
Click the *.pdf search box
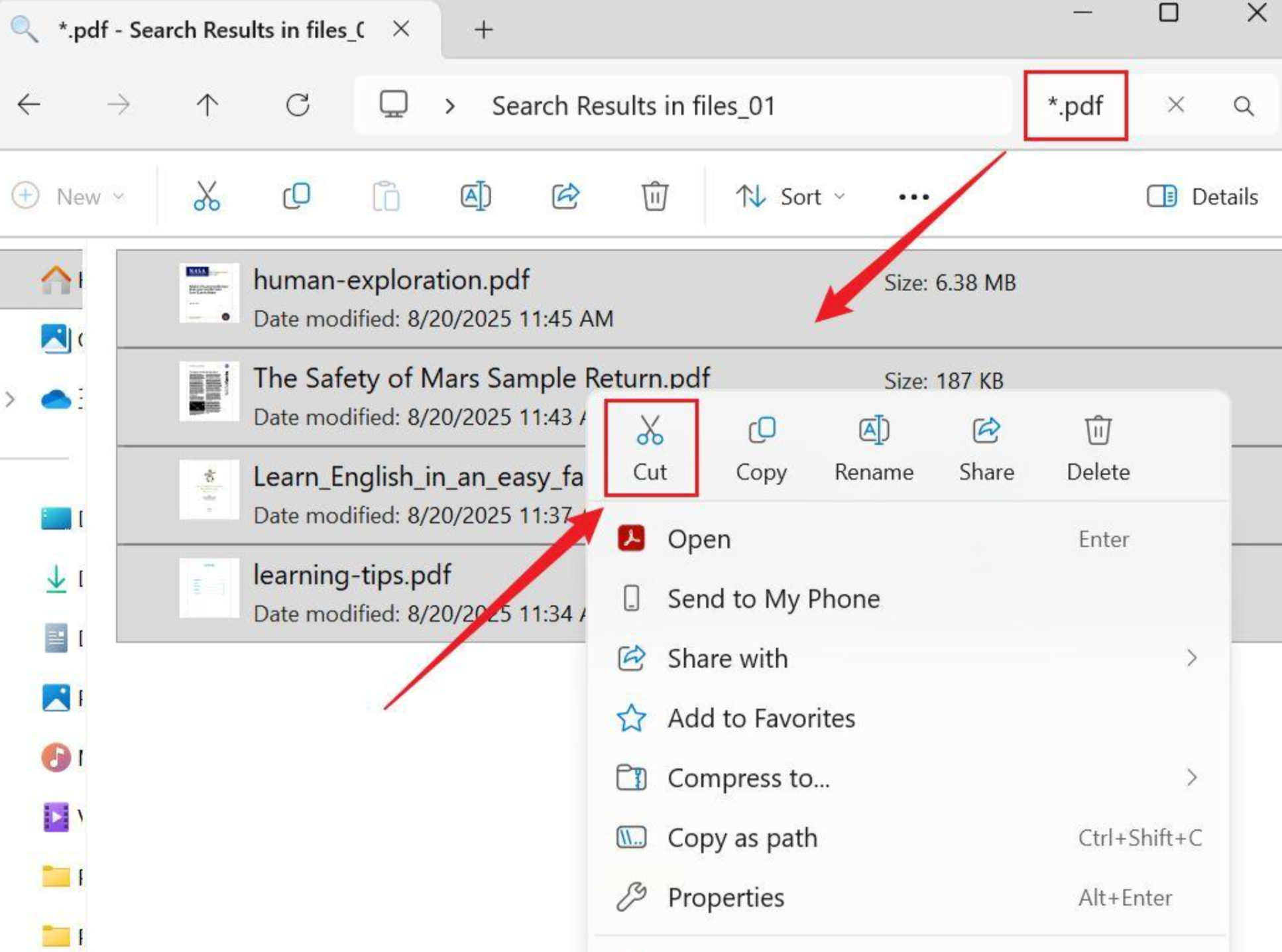click(x=1075, y=106)
